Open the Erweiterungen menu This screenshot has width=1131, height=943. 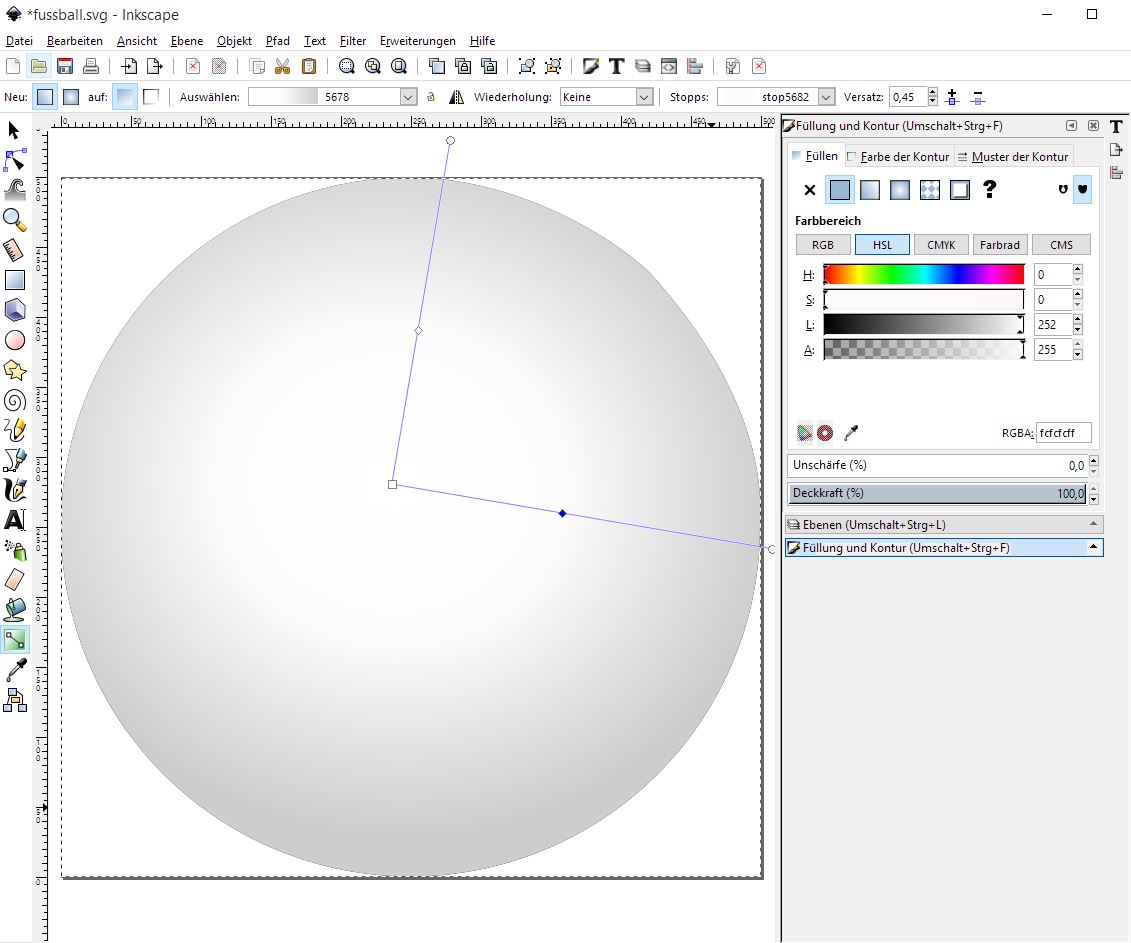(417, 41)
